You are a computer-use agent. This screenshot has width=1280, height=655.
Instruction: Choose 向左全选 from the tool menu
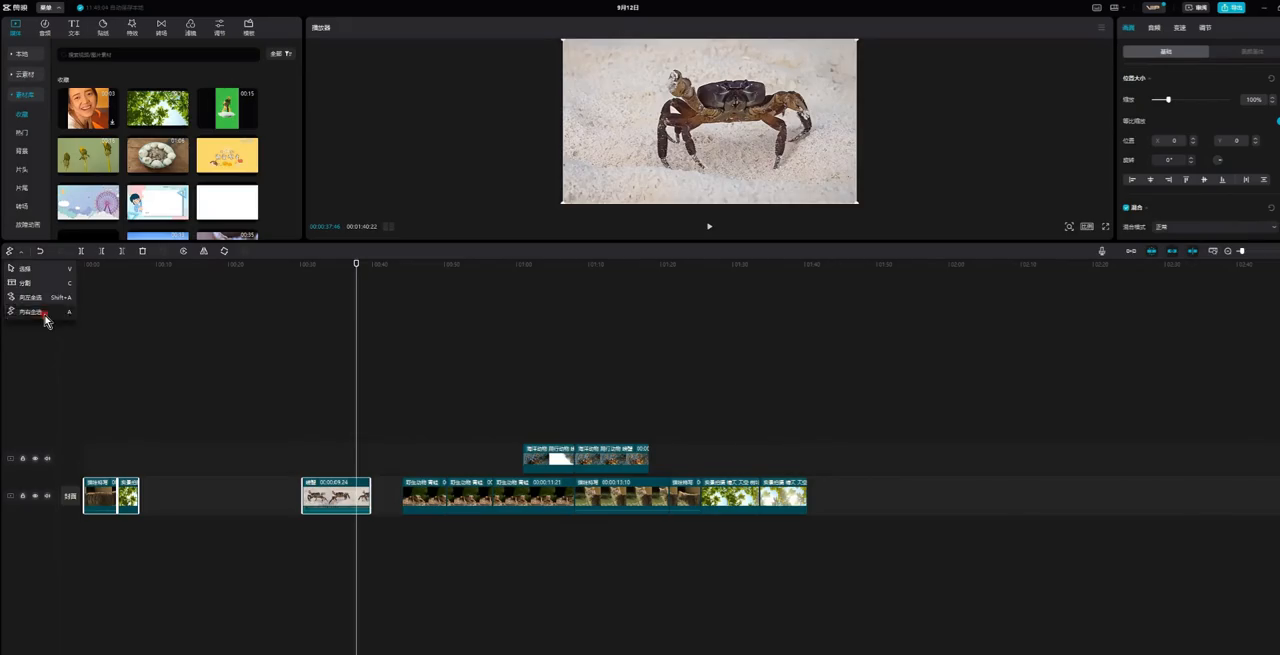tap(40, 297)
